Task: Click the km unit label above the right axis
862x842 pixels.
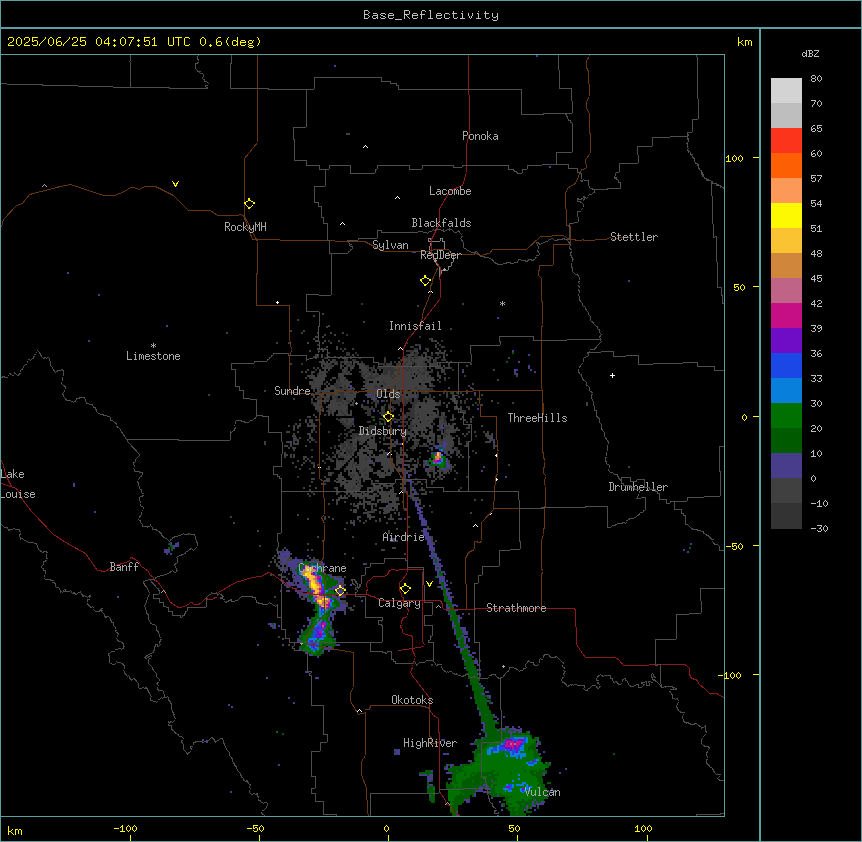Action: [744, 42]
